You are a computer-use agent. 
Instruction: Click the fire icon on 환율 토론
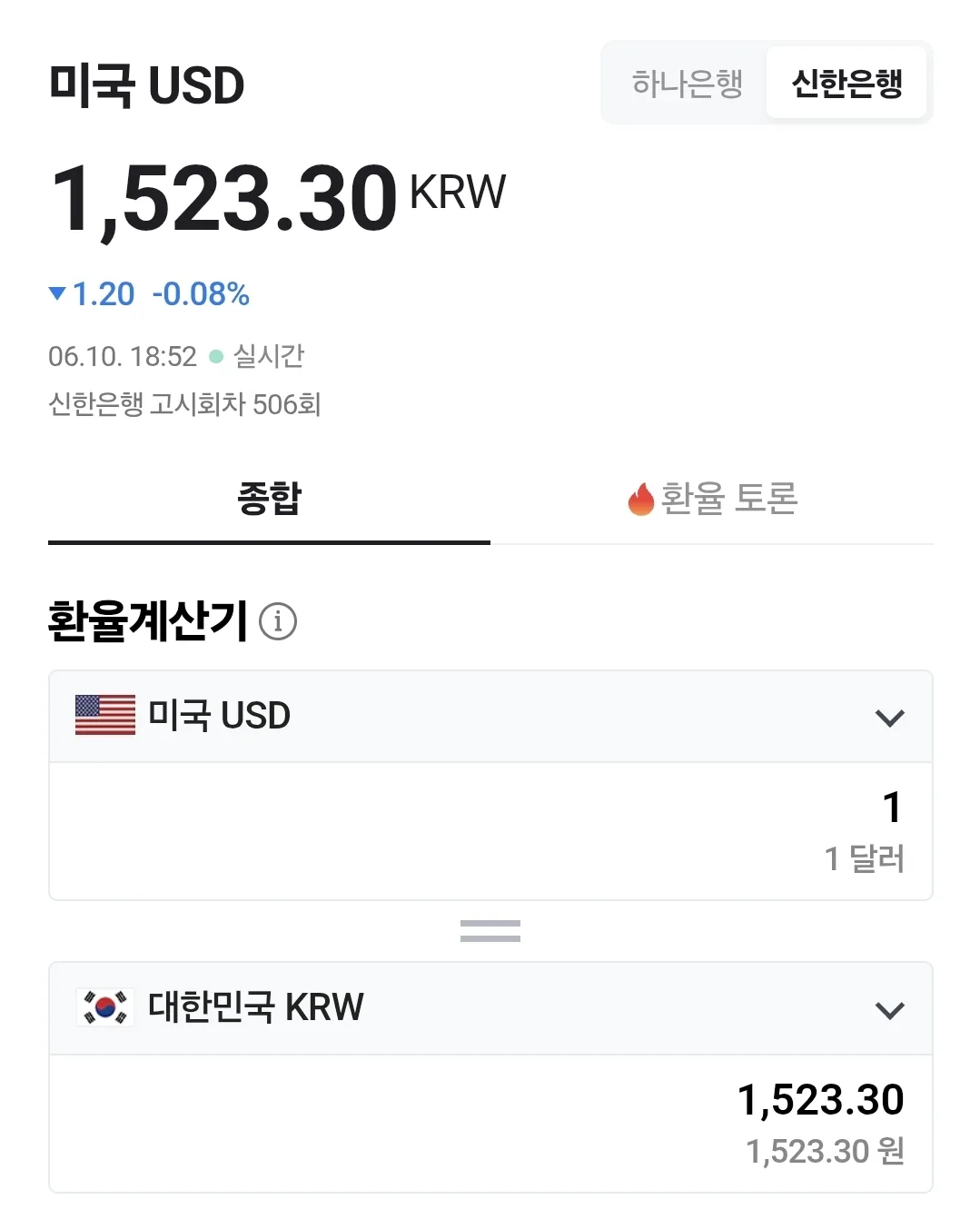(641, 499)
